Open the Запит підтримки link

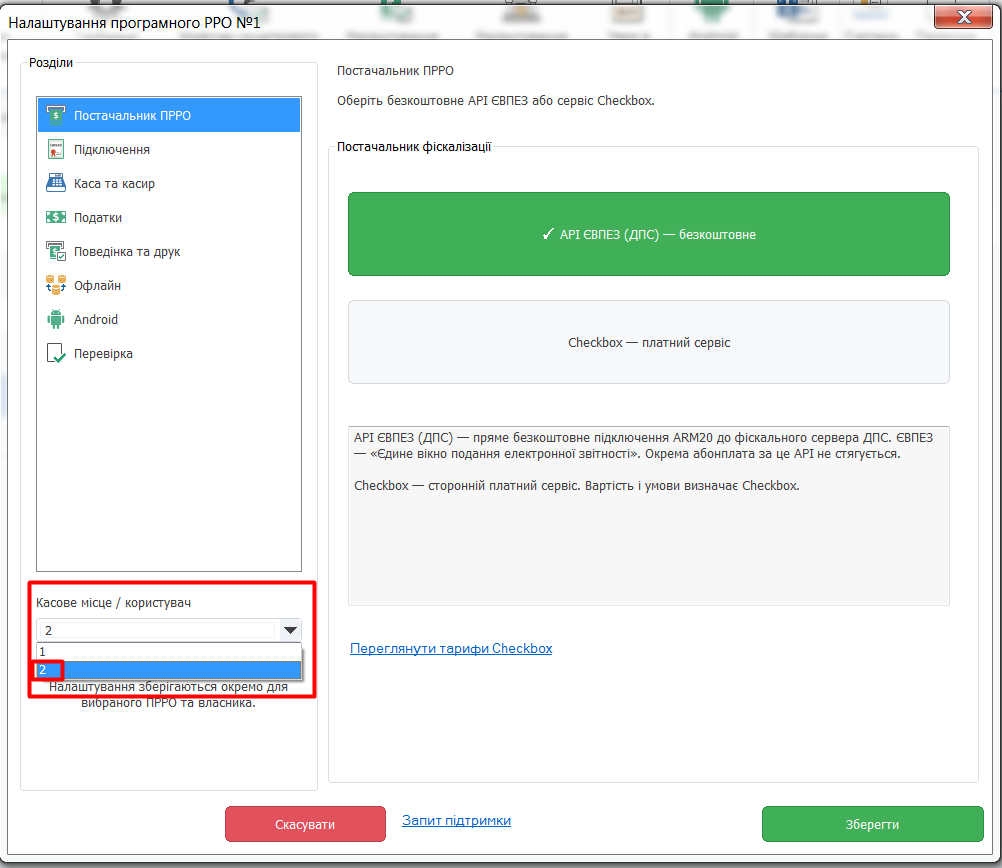(x=456, y=820)
